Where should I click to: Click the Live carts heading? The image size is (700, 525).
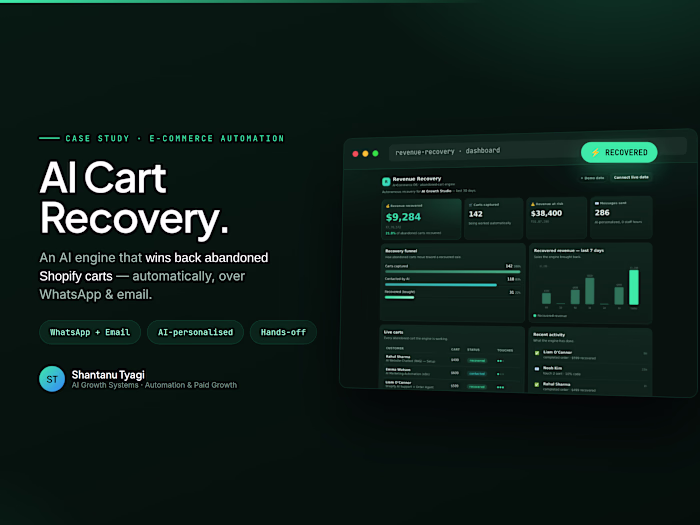393,332
